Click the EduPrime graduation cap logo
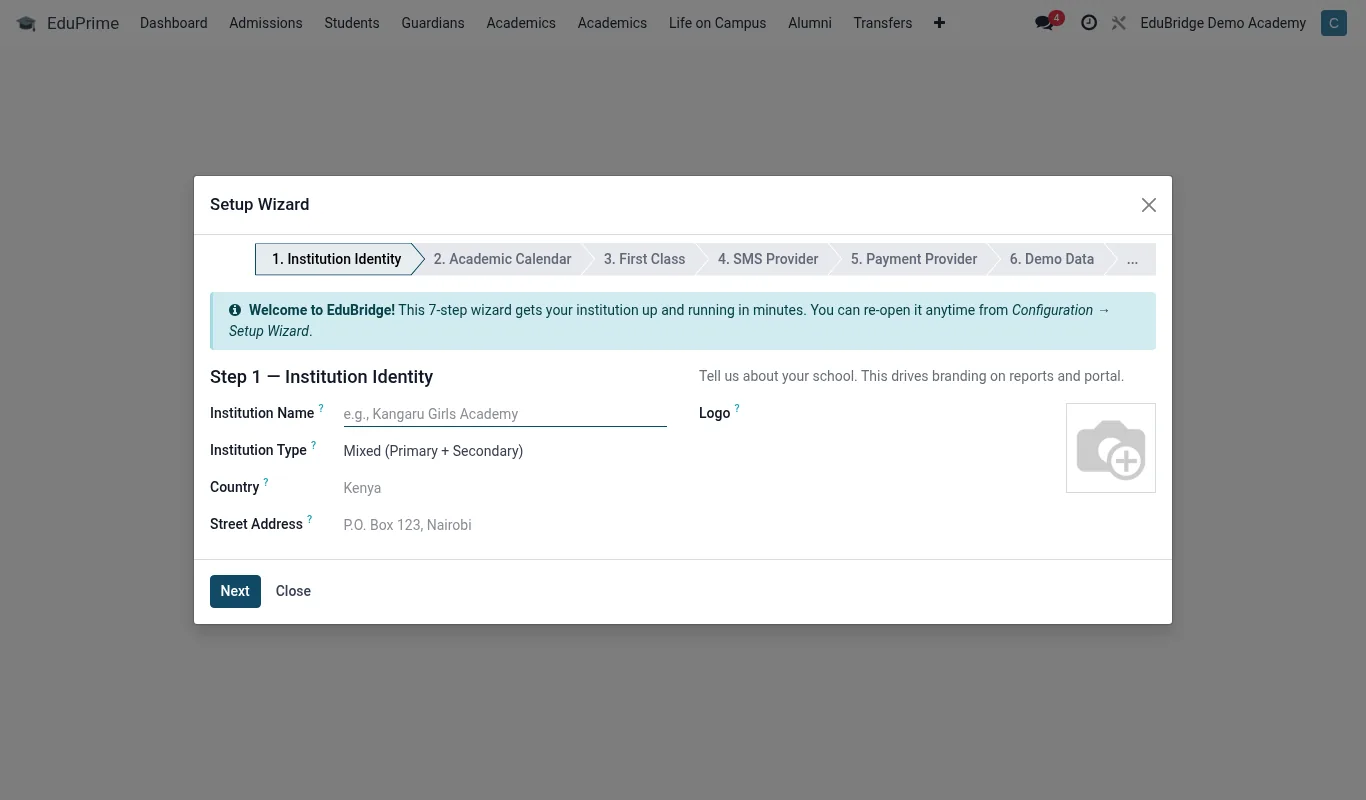The width and height of the screenshot is (1366, 800). (26, 23)
